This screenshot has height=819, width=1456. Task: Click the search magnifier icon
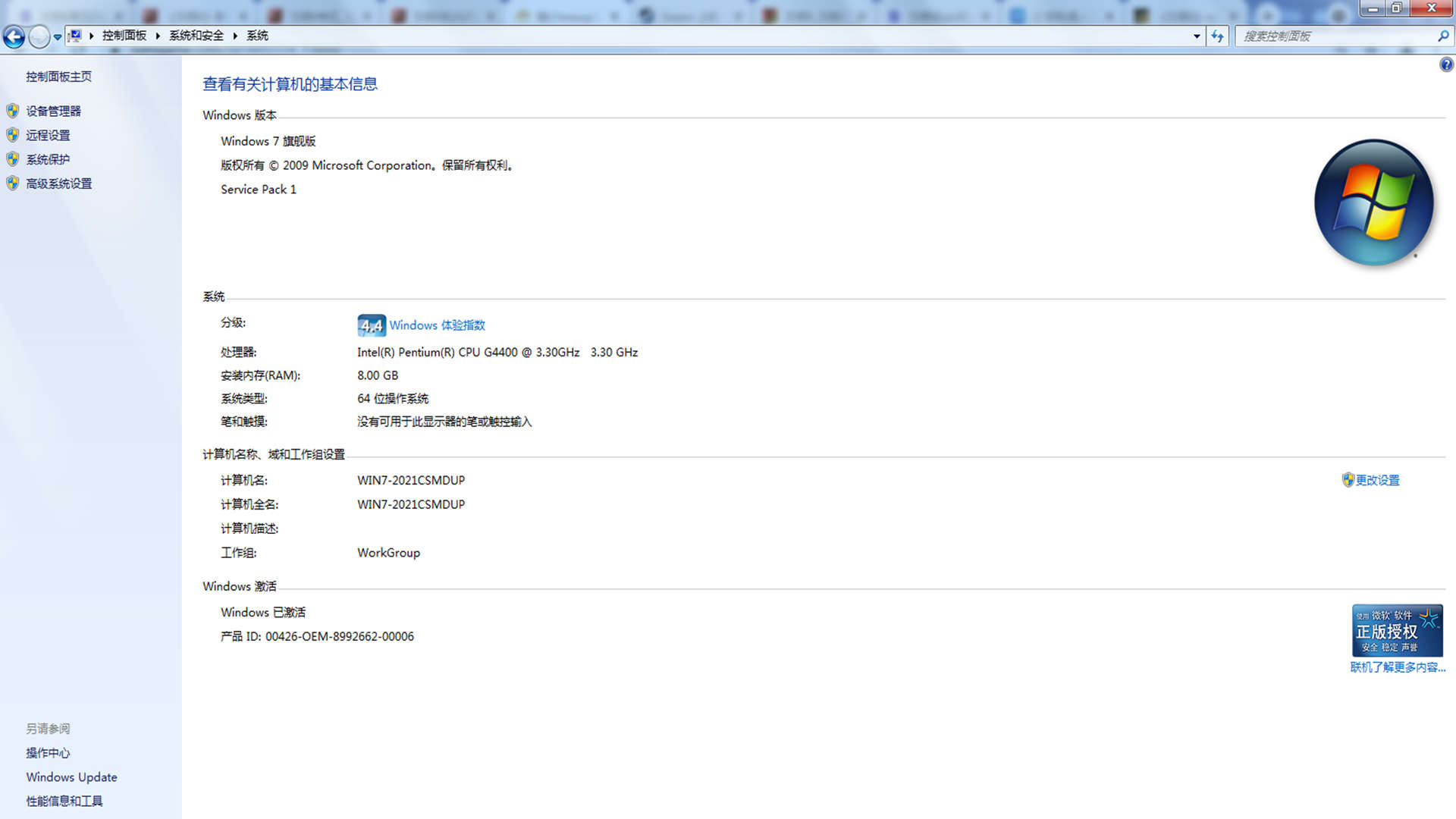coord(1443,36)
